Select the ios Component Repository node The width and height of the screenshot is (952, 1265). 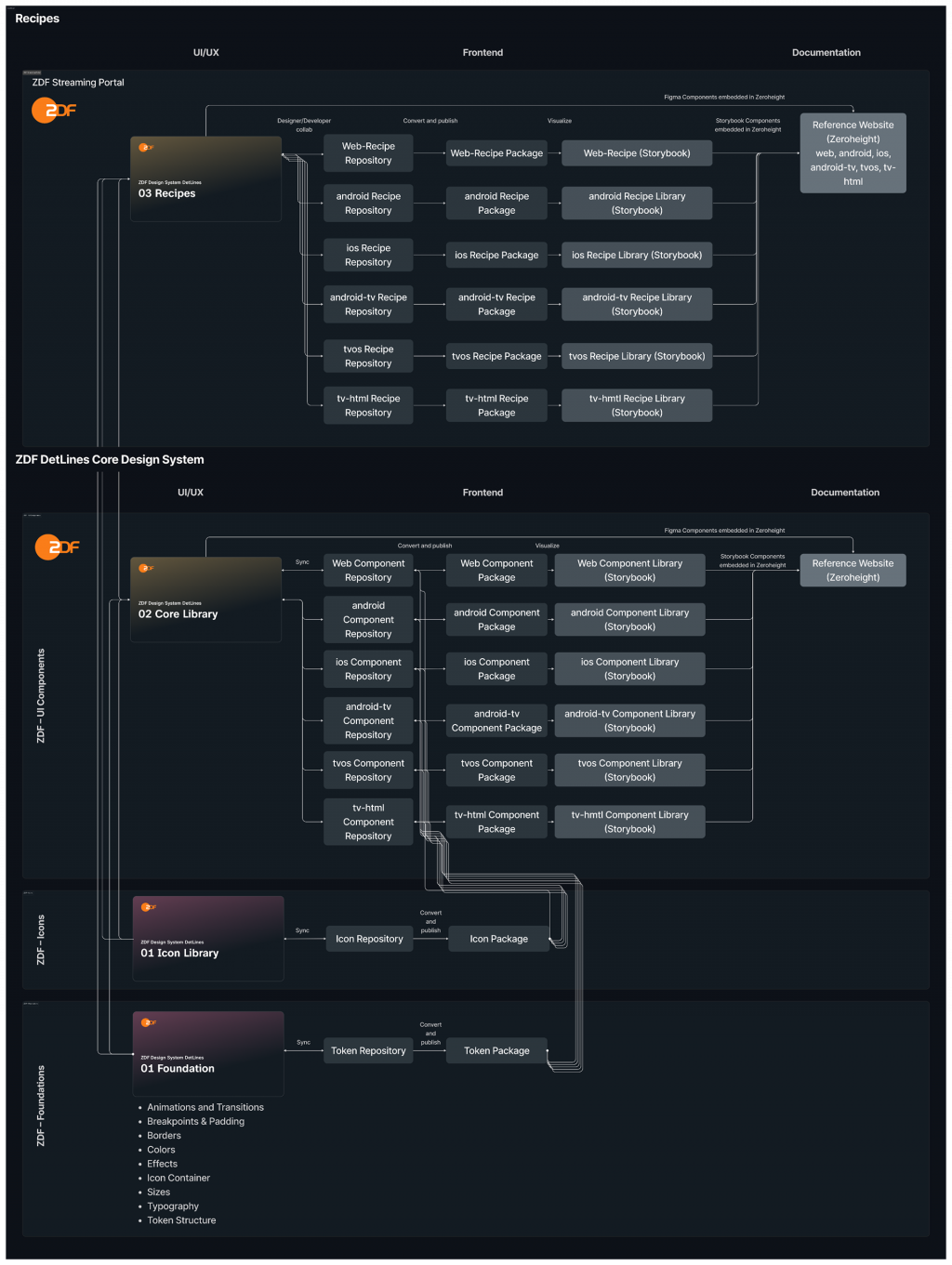coord(368,669)
